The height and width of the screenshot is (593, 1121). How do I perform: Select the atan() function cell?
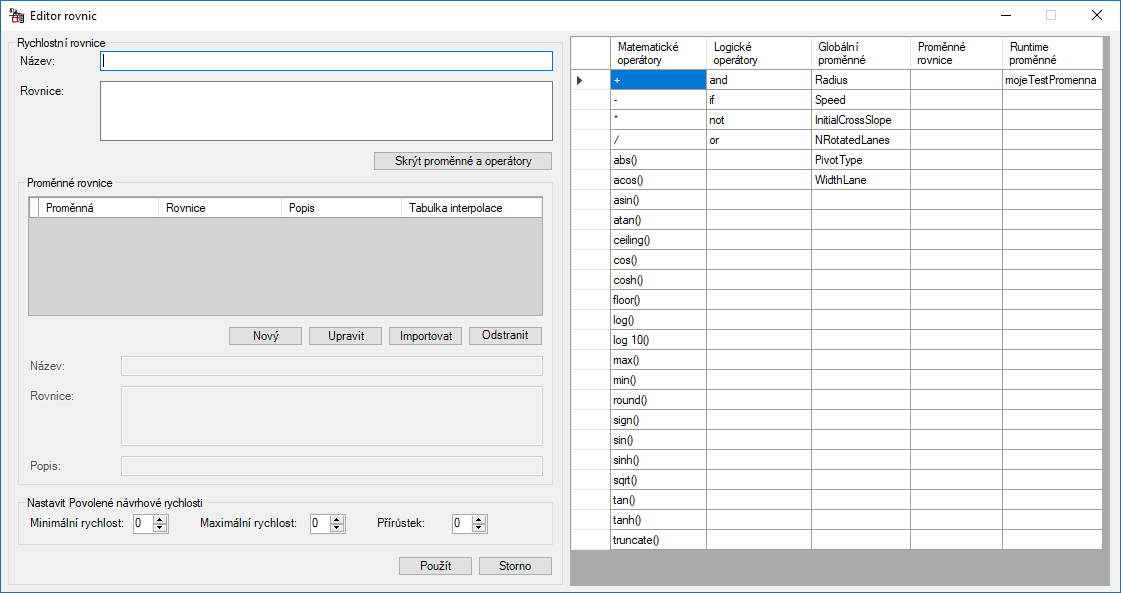pyautogui.click(x=658, y=220)
